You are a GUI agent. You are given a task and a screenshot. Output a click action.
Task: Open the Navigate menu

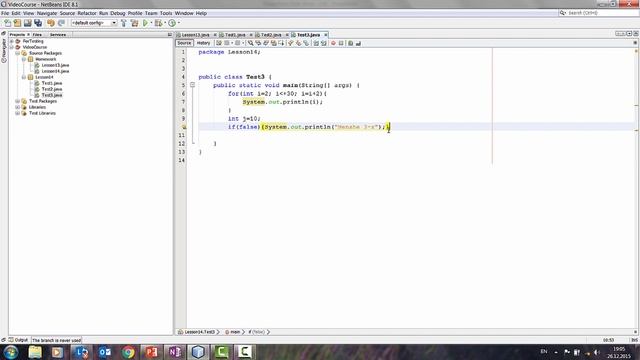(47, 13)
